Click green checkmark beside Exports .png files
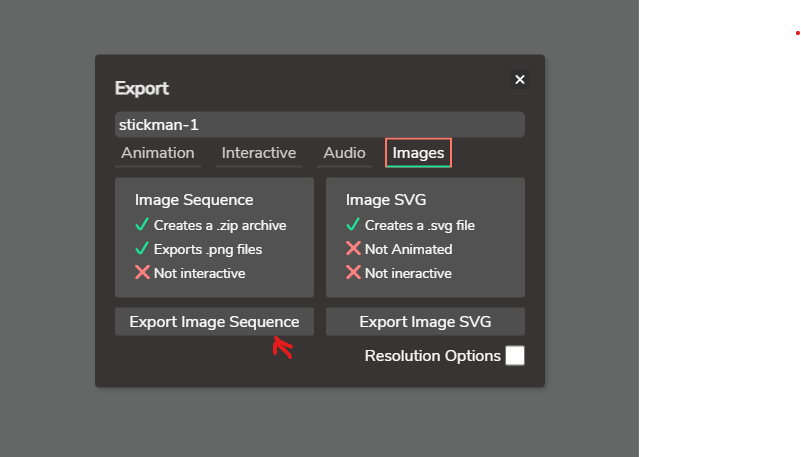Screen dimensions: 801x457 tap(142, 249)
